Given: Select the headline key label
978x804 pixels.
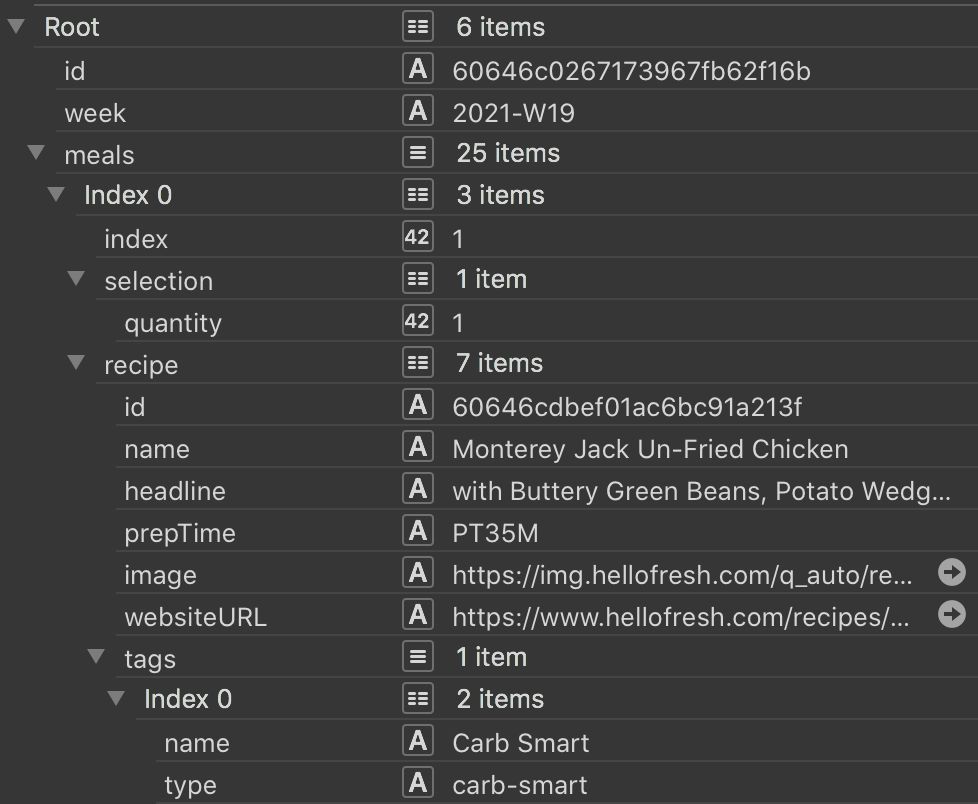Looking at the screenshot, I should coord(175,491).
